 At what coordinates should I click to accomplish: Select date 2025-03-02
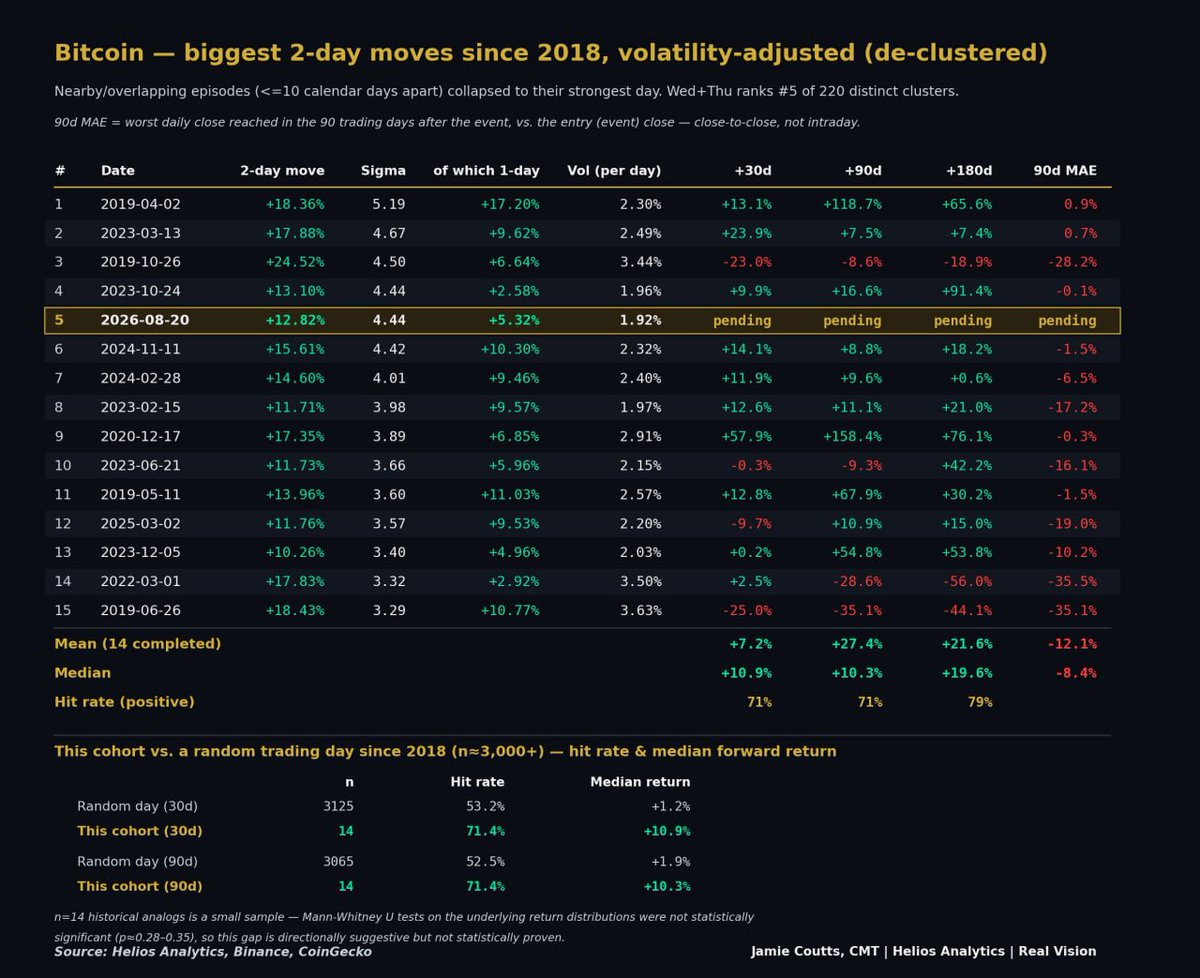(x=141, y=523)
